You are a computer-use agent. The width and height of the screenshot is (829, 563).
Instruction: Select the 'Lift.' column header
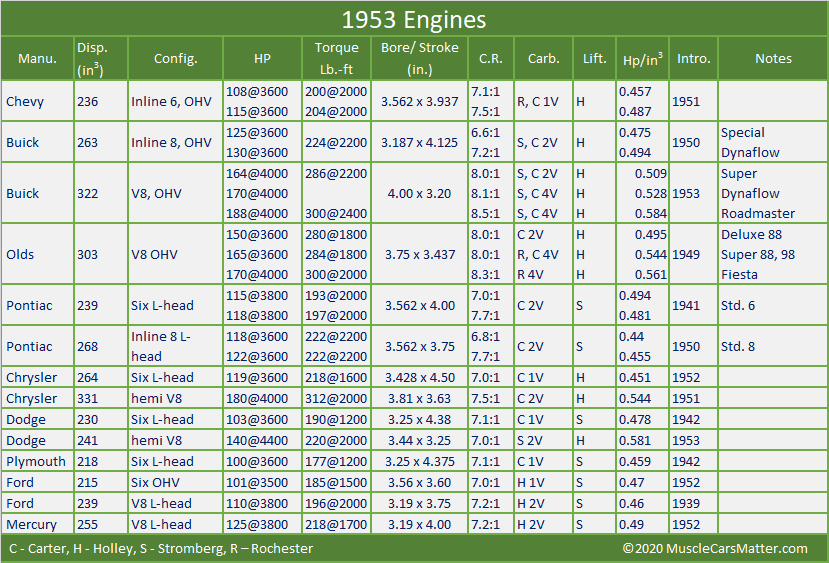[595, 59]
